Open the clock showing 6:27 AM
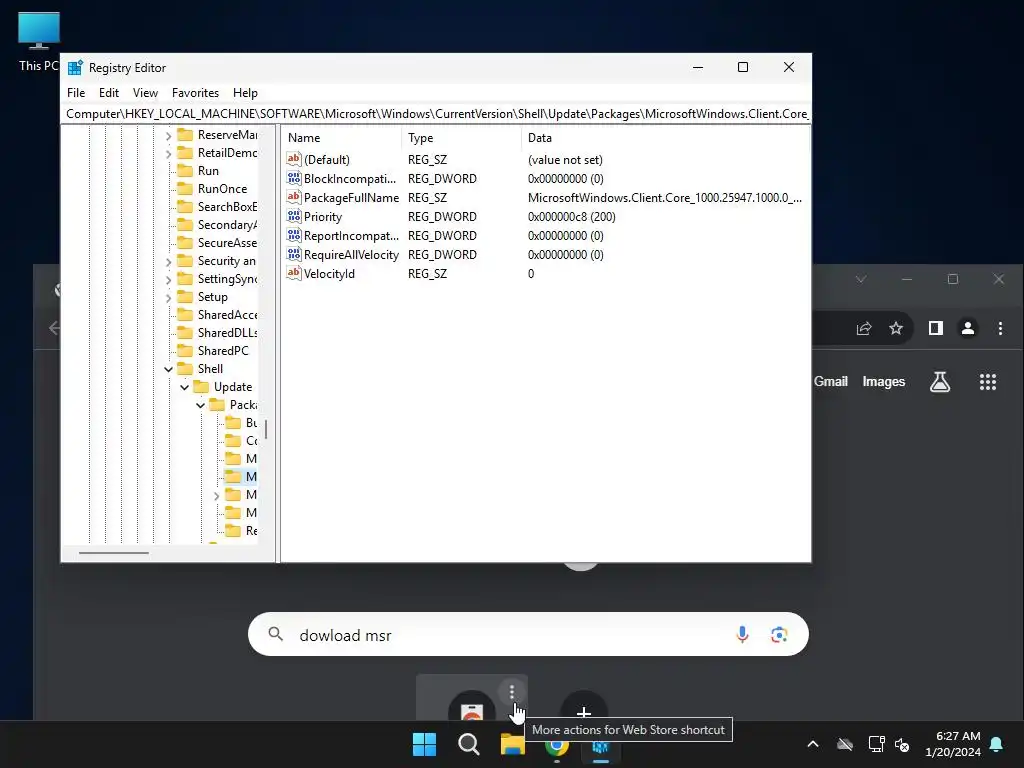The width and height of the screenshot is (1024, 768). tap(953, 744)
